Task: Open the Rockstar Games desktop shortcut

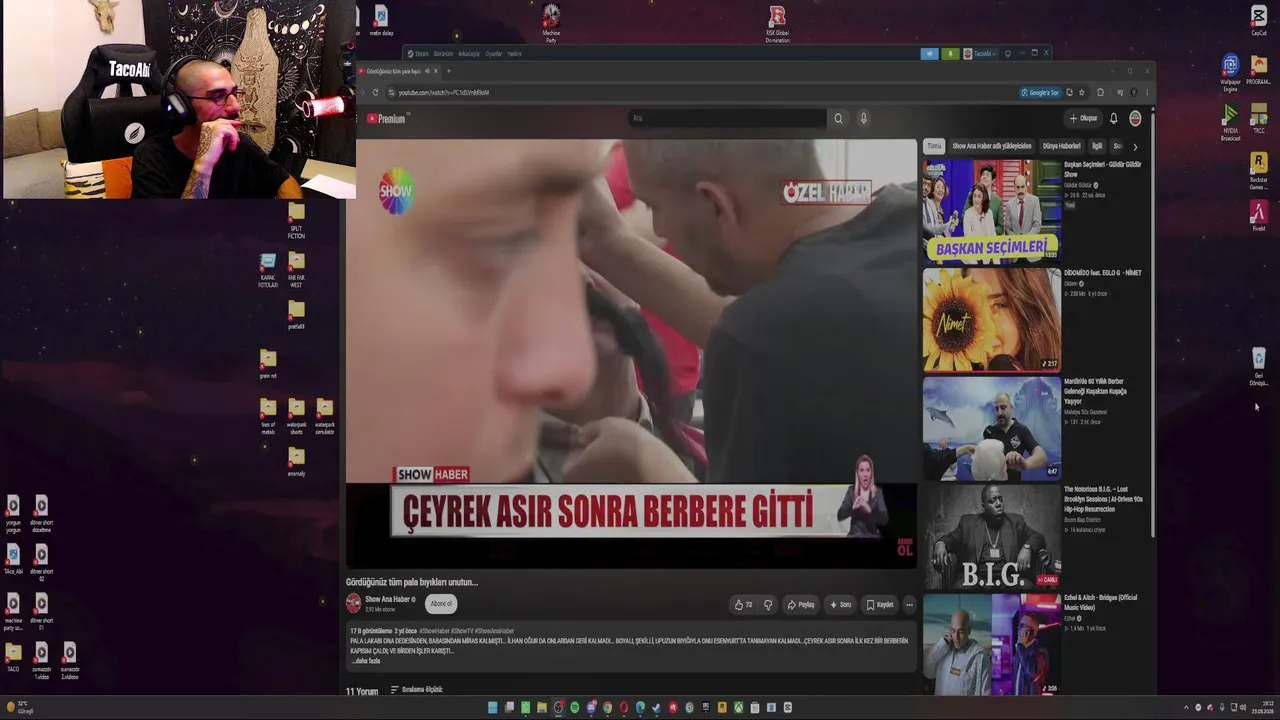Action: (x=1259, y=170)
